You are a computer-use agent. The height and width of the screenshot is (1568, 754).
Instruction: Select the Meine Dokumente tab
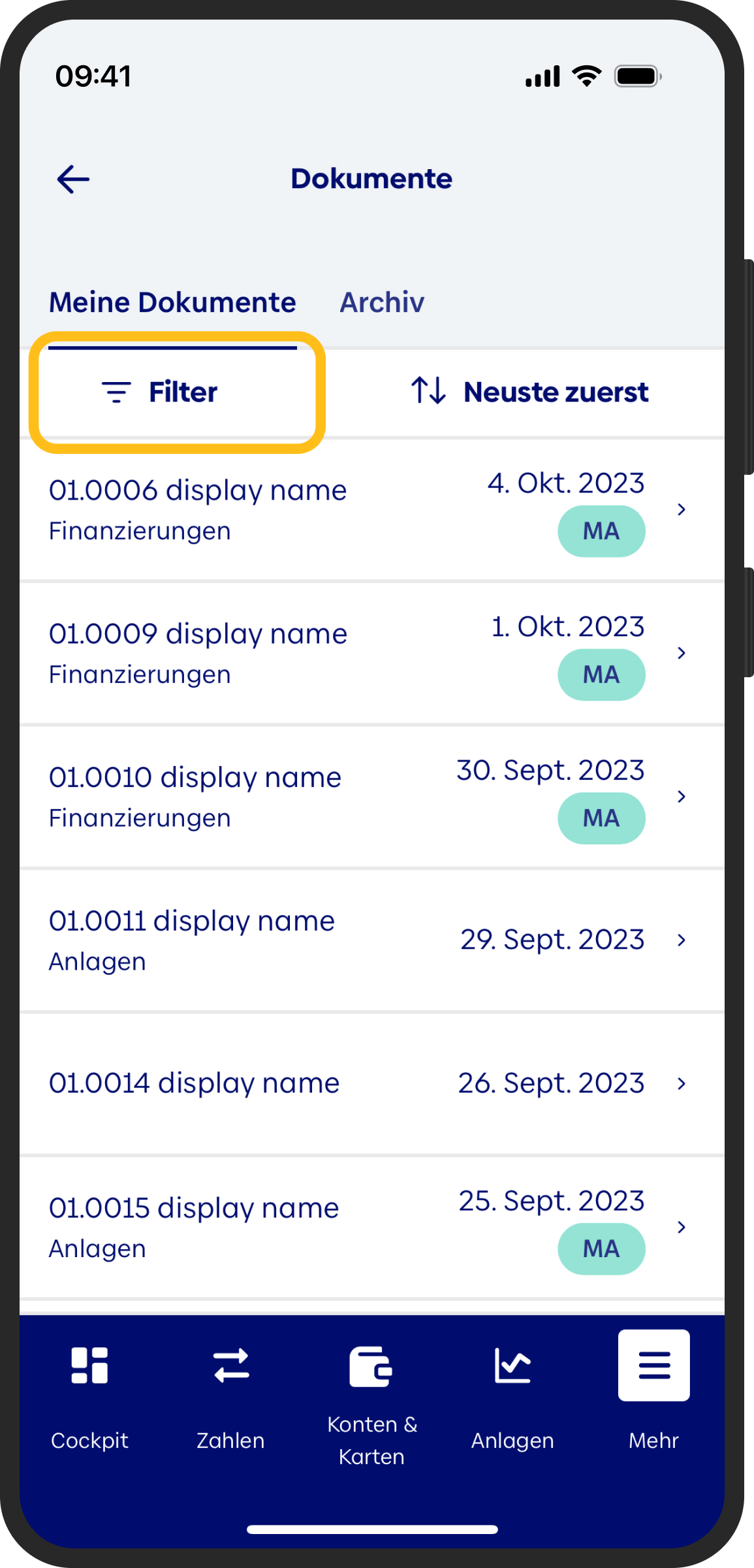click(172, 302)
